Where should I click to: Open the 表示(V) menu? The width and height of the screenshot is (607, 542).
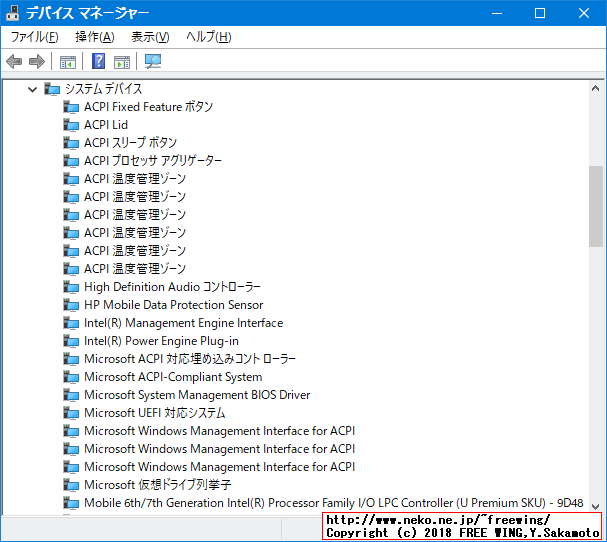pyautogui.click(x=150, y=37)
